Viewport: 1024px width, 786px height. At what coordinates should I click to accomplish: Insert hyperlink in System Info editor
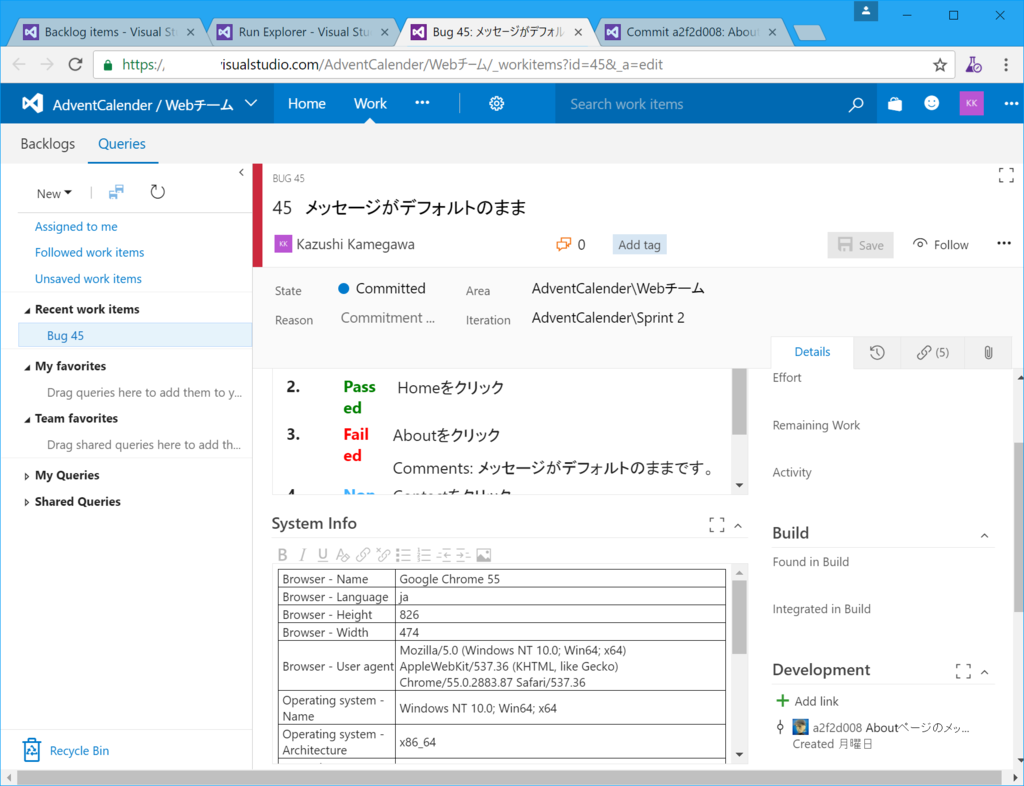coord(362,555)
